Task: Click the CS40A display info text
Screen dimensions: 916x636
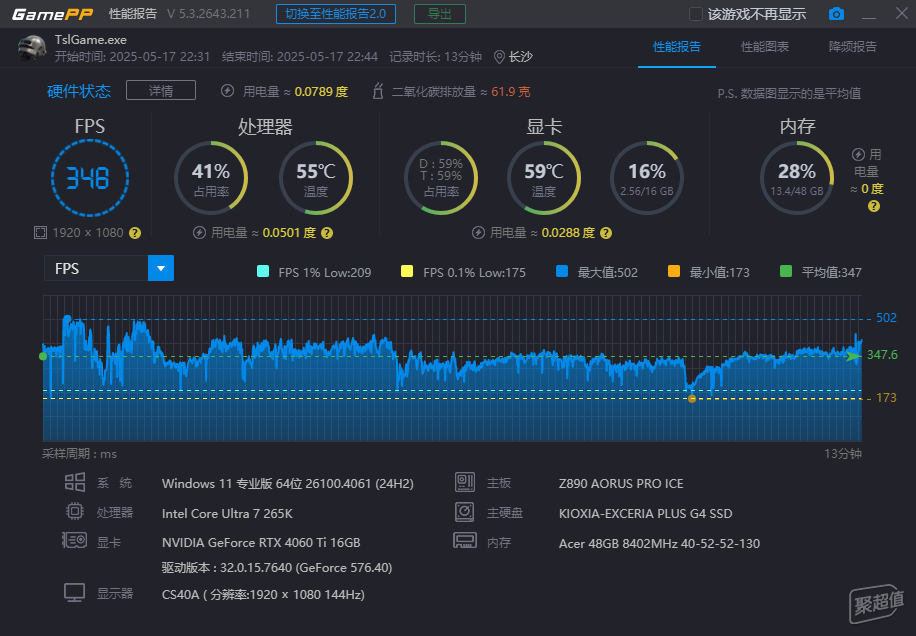Action: click(x=263, y=595)
